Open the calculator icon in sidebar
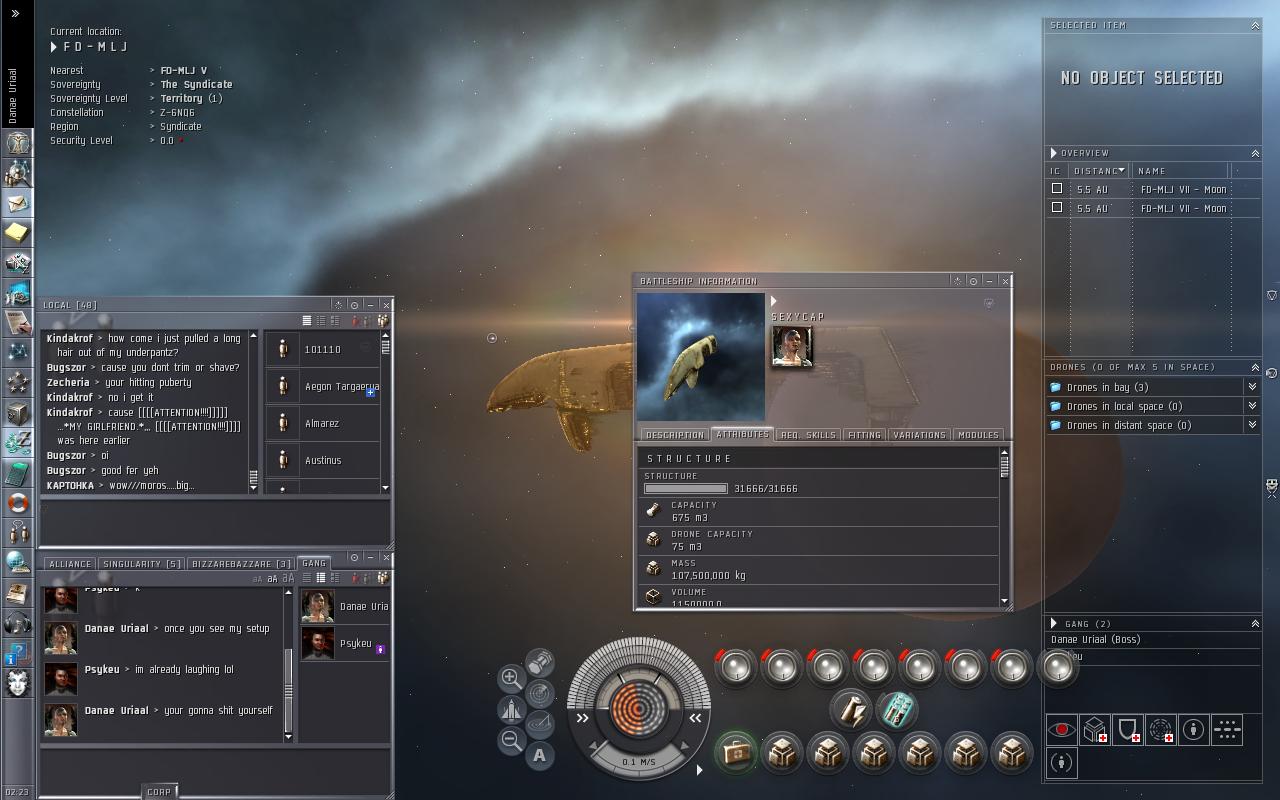This screenshot has width=1280, height=800. (x=18, y=473)
